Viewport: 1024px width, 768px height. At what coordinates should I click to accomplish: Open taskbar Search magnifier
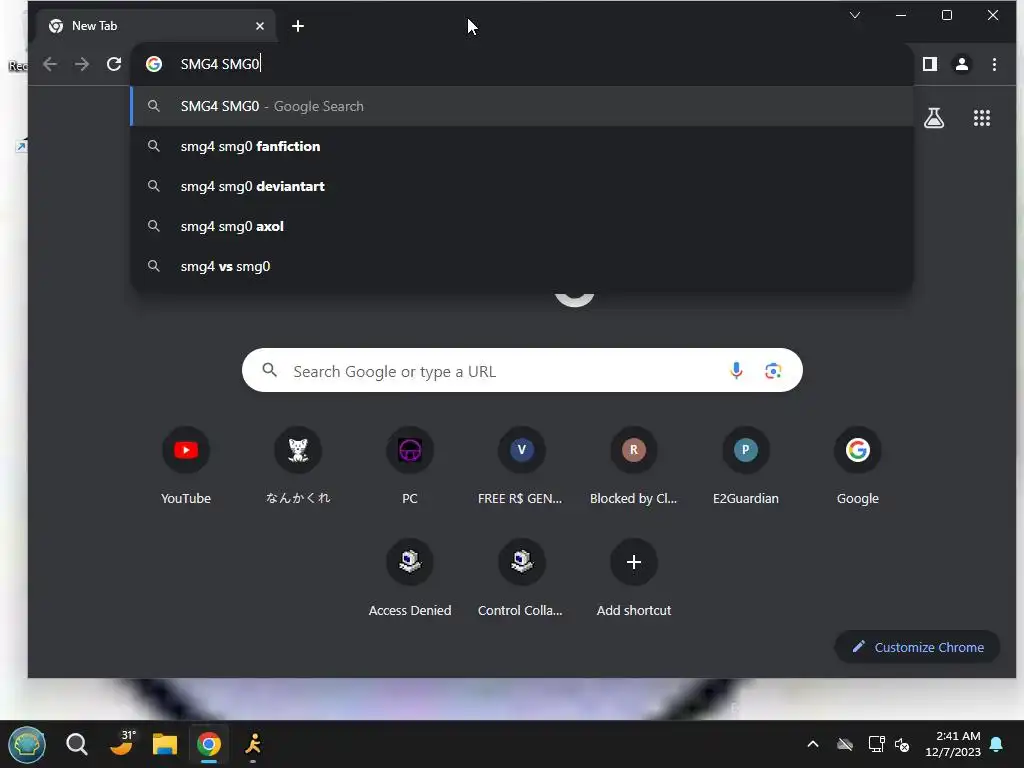click(x=76, y=744)
